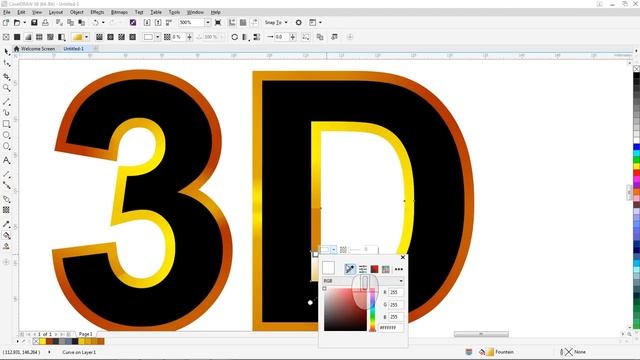Select the Zoom magnifier tool
The width and height of the screenshot is (640, 360).
point(7,88)
